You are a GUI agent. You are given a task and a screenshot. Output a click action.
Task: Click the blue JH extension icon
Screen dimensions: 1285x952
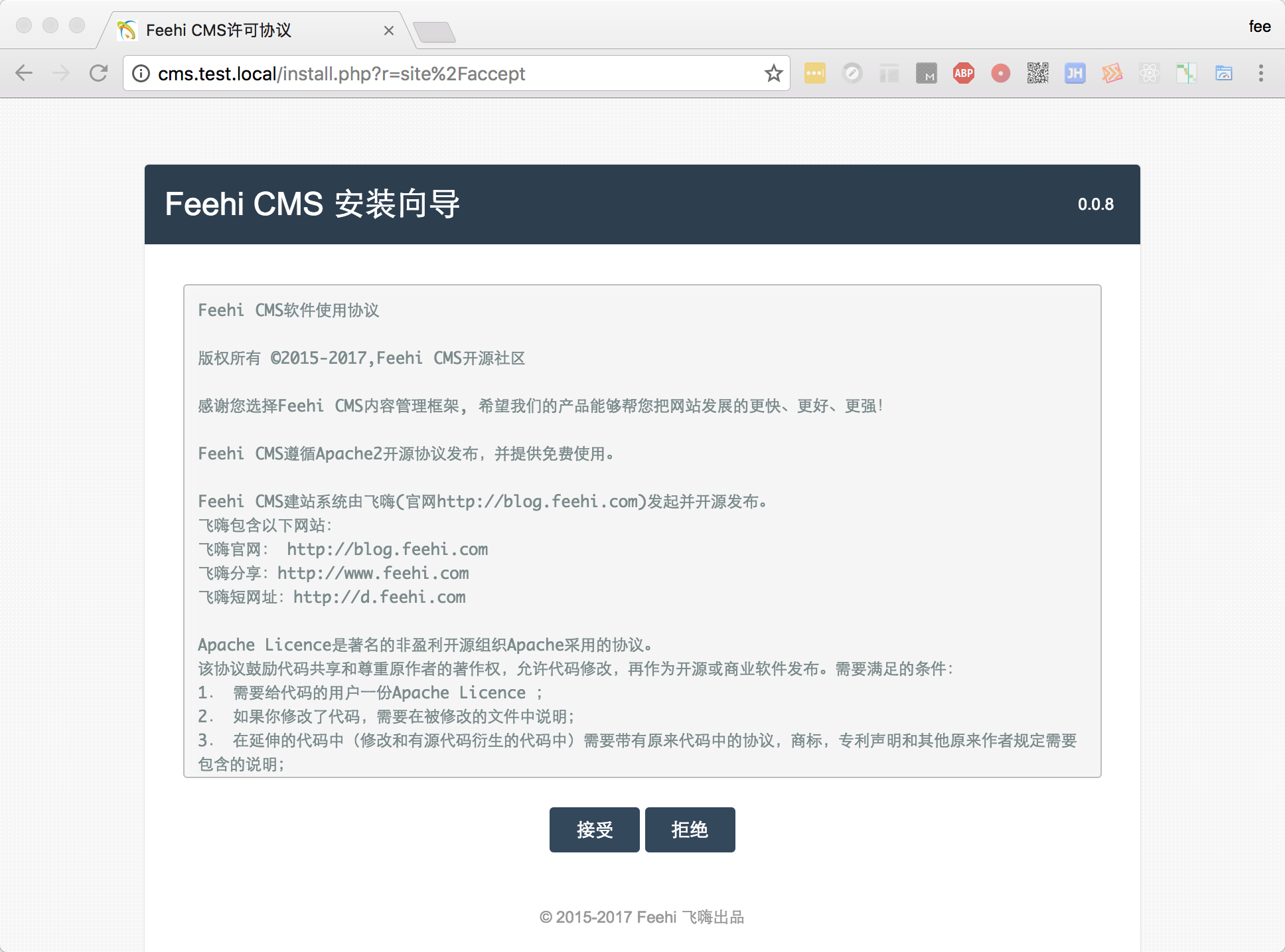coord(1075,73)
